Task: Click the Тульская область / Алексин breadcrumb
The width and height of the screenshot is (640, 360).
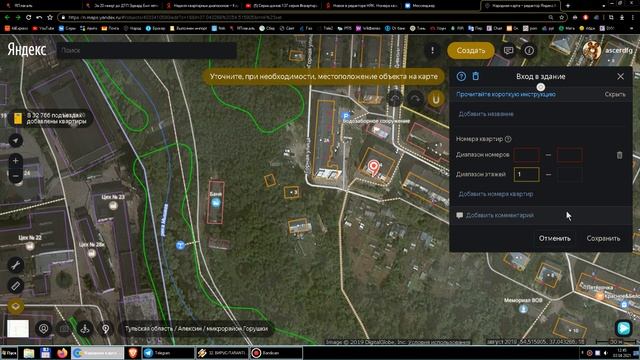Action: [196, 329]
